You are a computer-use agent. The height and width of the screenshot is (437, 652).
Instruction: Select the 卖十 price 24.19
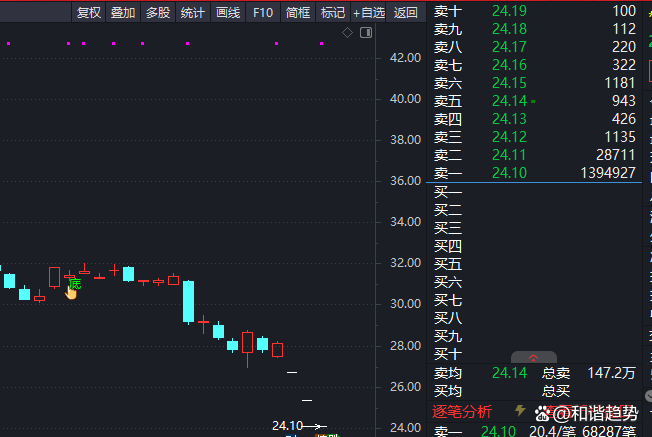pyautogui.click(x=509, y=11)
